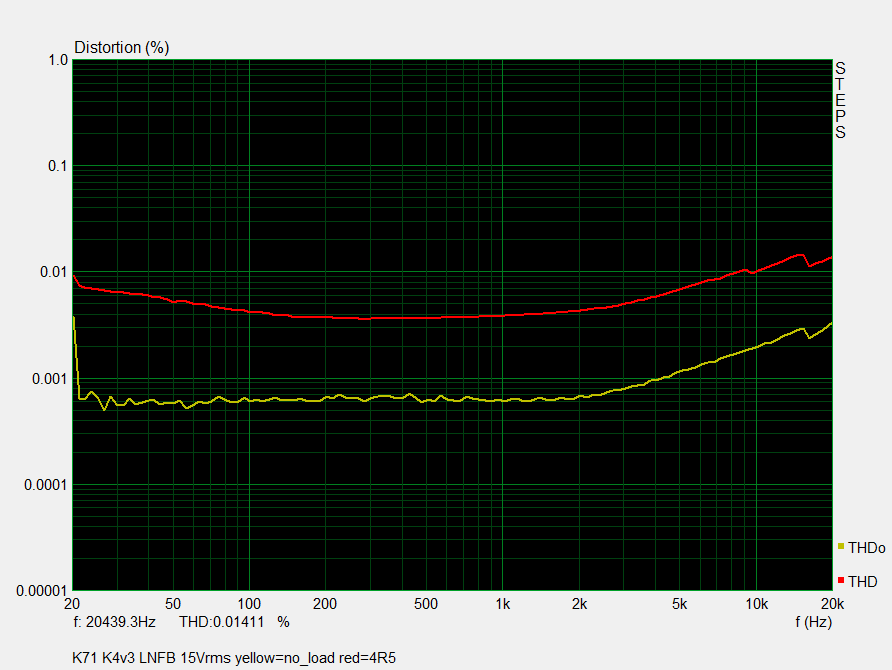
Task: Click the yellow THDo legend swatch
Action: click(841, 547)
